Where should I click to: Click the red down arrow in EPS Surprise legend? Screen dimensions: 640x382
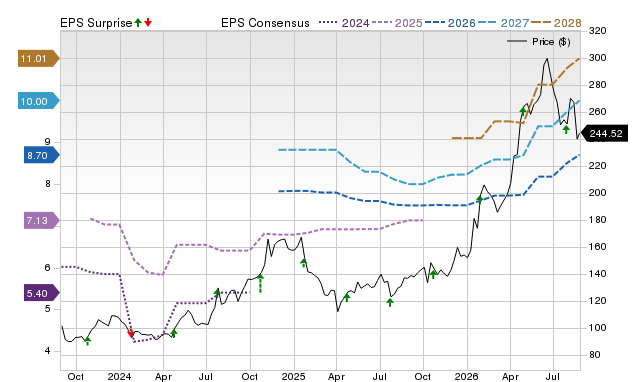148,22
